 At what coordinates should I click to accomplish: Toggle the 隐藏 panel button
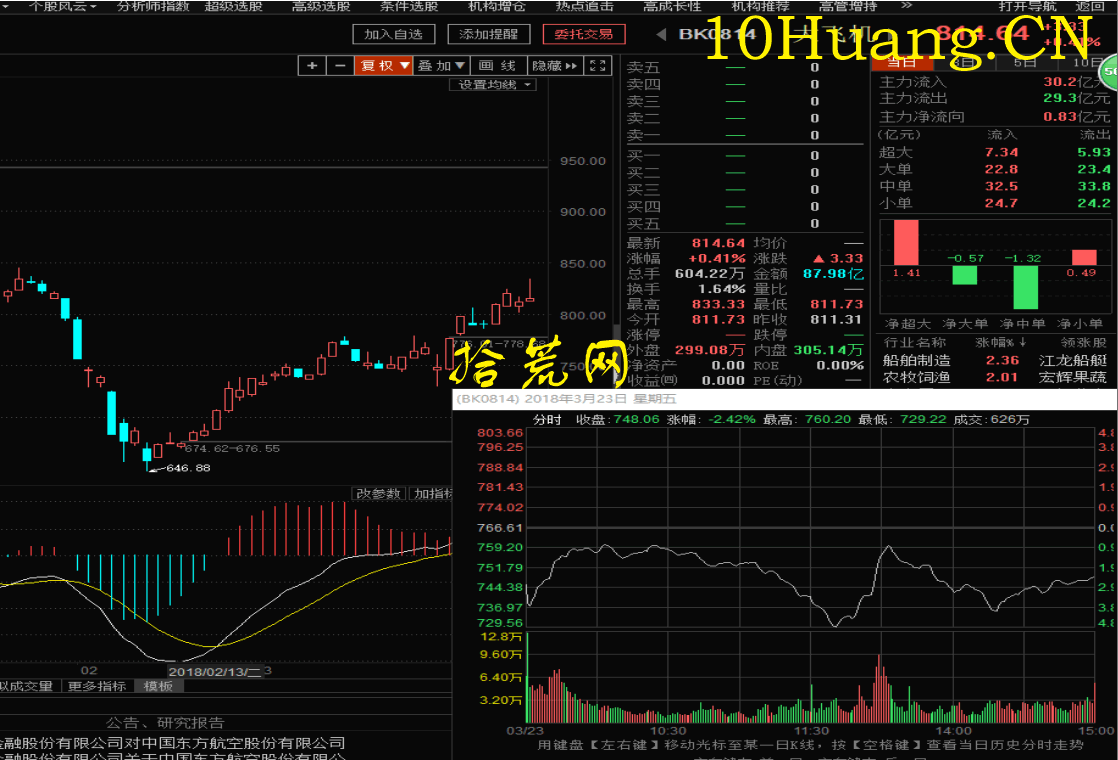(555, 66)
